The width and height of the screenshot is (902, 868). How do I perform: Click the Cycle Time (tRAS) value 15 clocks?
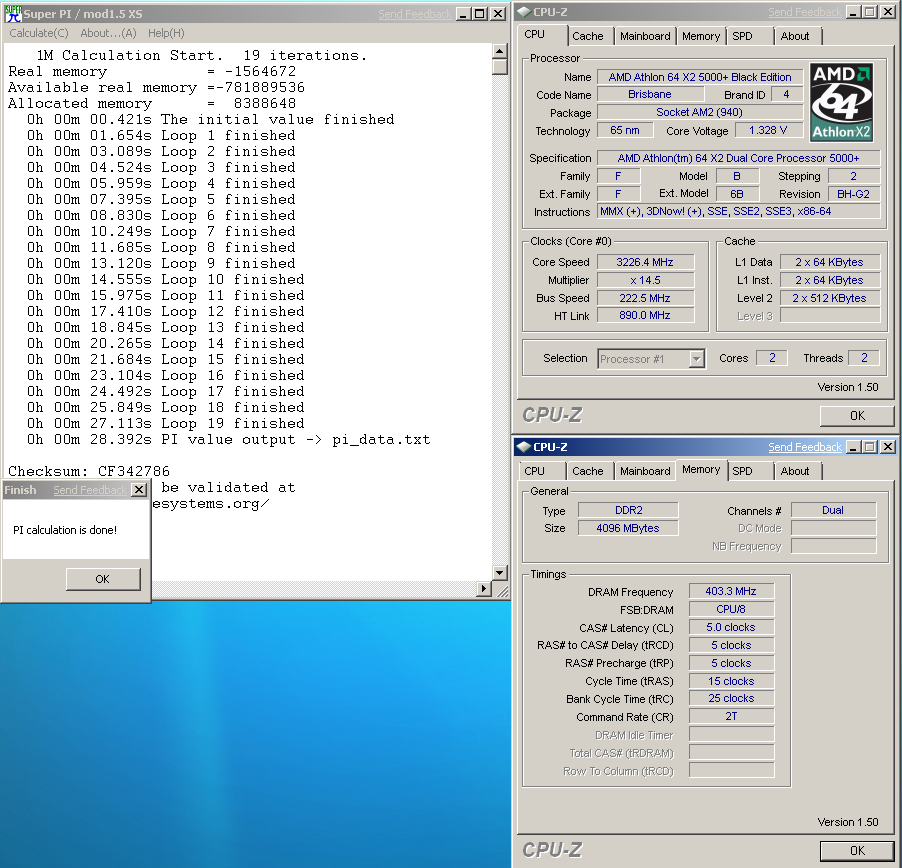click(731, 681)
